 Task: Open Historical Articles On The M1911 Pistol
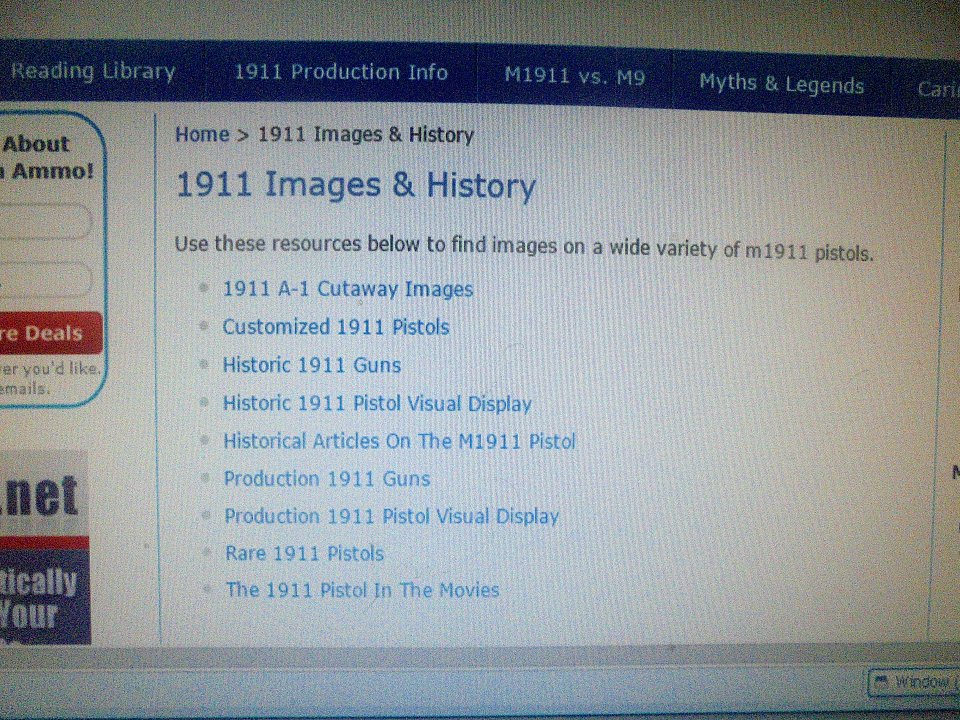(x=399, y=441)
